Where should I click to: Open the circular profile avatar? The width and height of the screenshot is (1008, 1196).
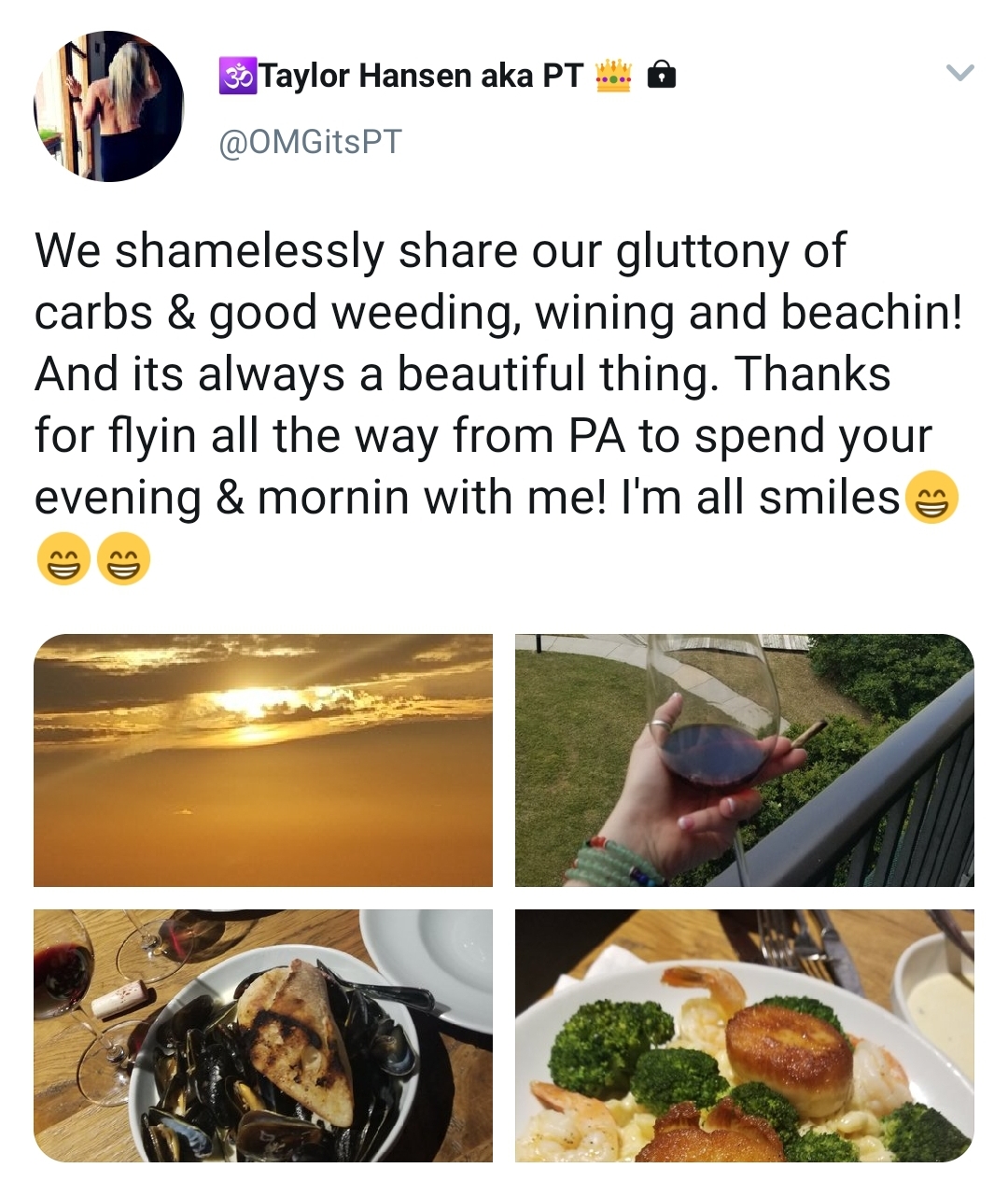coord(109,106)
